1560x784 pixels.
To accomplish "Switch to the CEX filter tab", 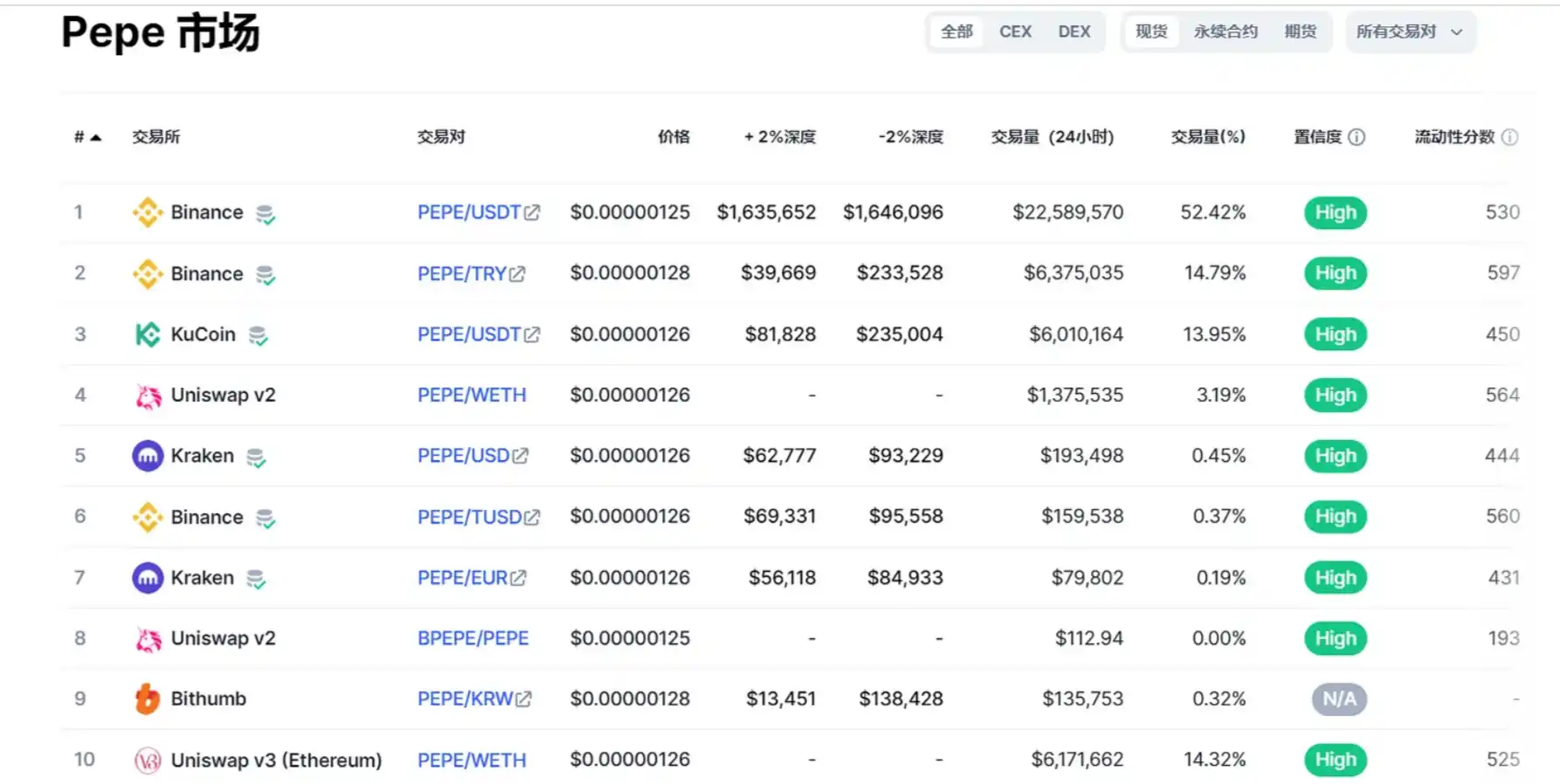I will [x=1015, y=31].
